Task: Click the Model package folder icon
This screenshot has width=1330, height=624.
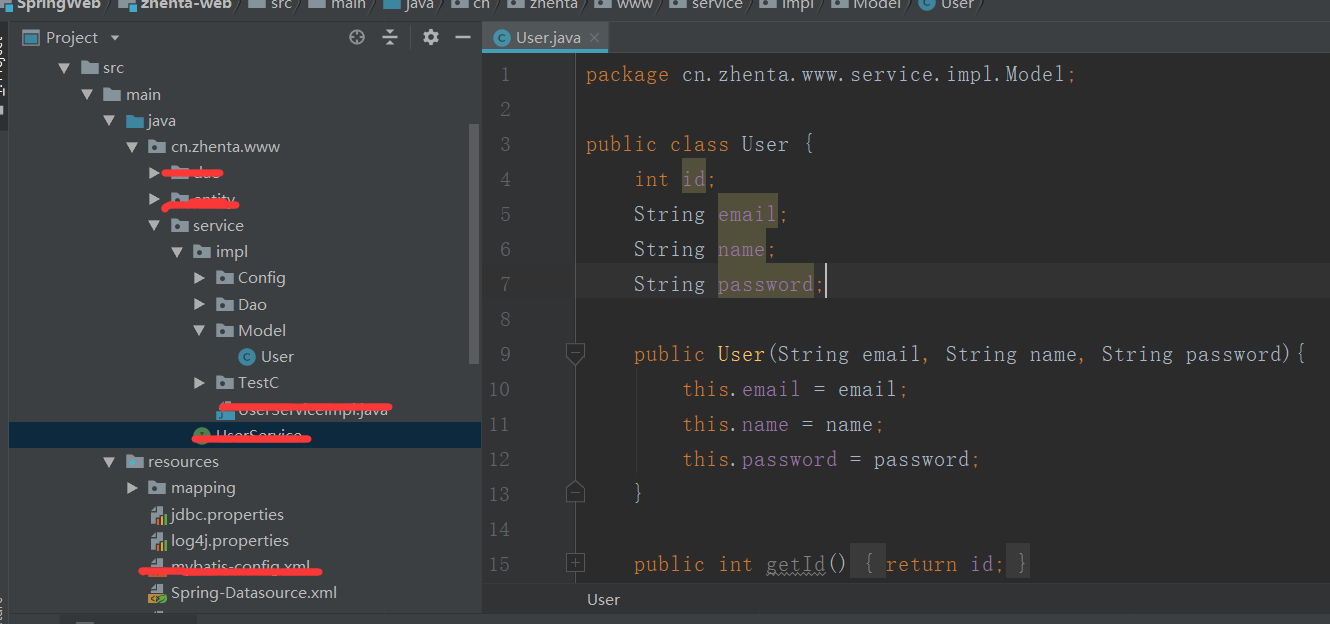Action: coord(225,330)
